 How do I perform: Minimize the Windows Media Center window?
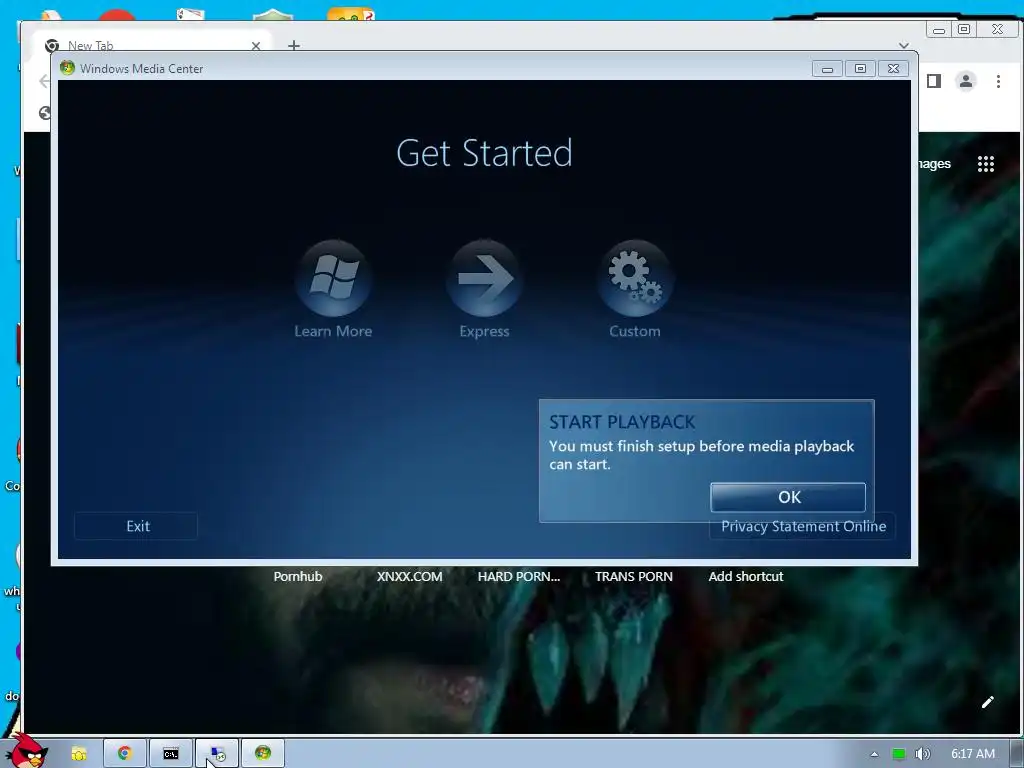click(827, 69)
